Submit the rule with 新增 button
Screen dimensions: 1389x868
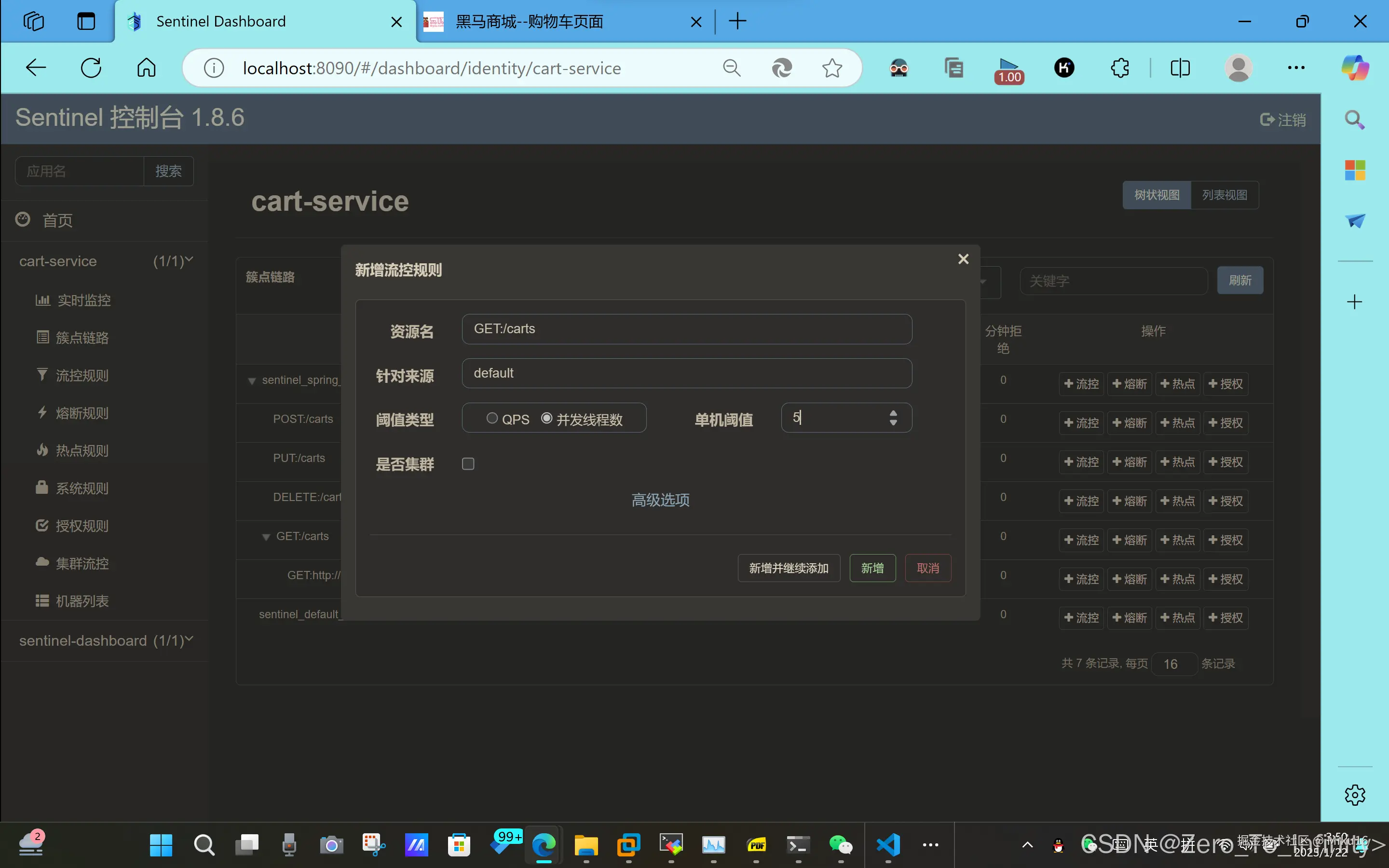(872, 568)
